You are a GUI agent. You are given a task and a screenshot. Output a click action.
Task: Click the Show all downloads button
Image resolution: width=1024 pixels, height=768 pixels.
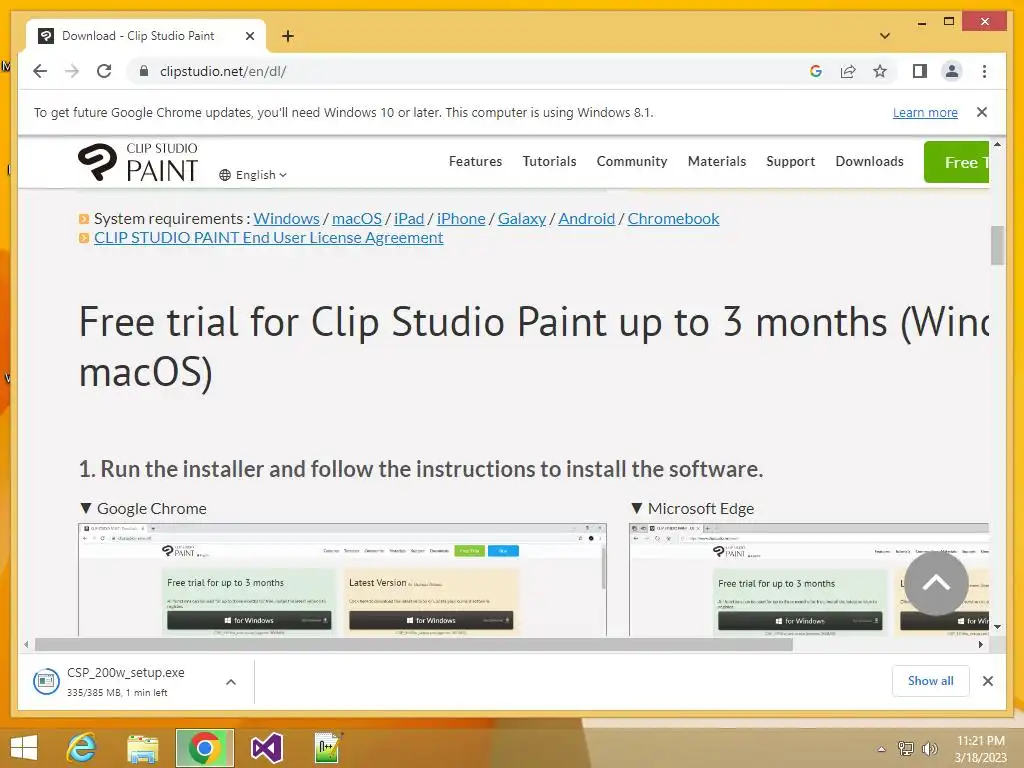931,681
